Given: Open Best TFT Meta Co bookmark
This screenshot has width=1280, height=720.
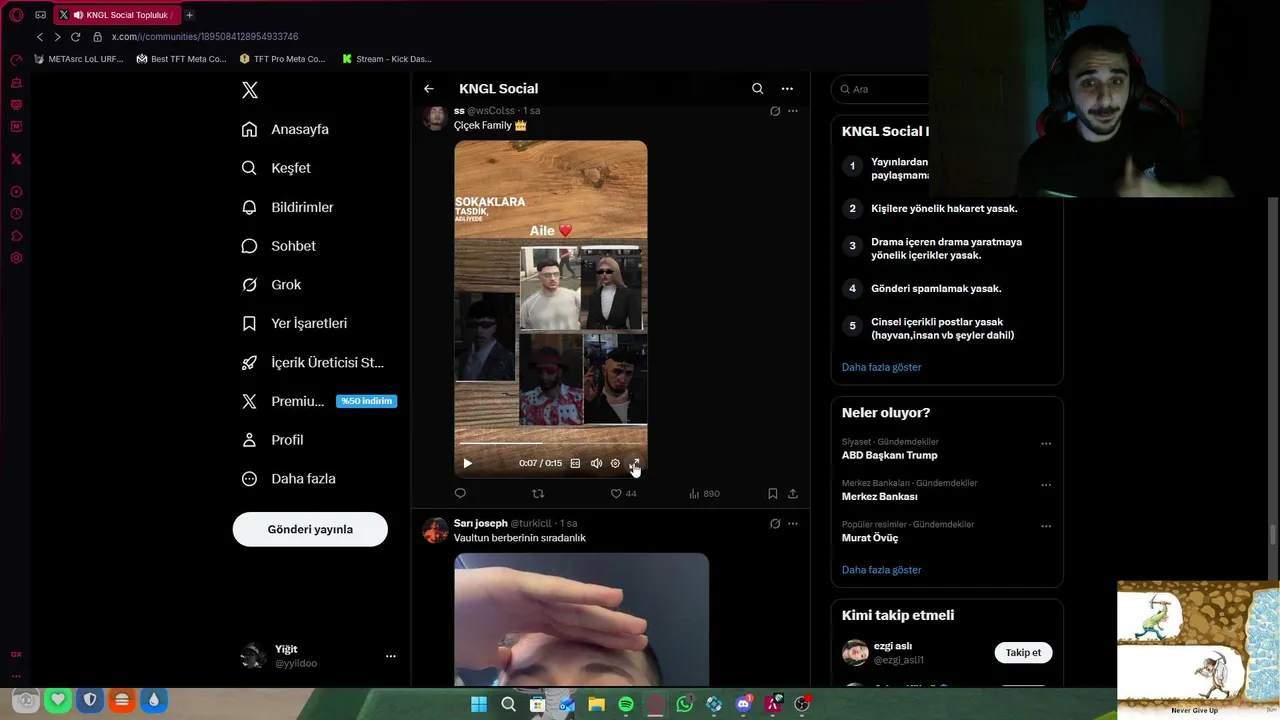Looking at the screenshot, I should coord(182,59).
